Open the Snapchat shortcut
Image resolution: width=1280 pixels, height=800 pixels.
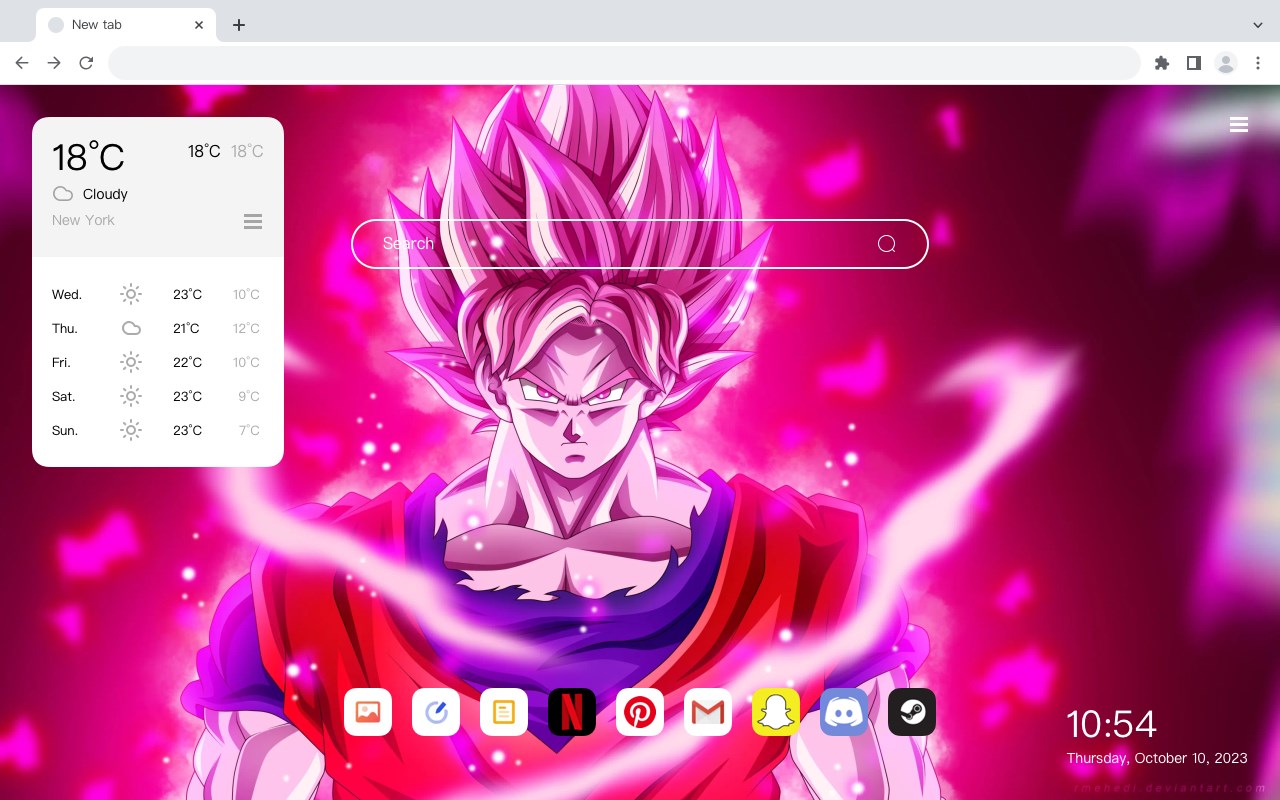pos(776,712)
